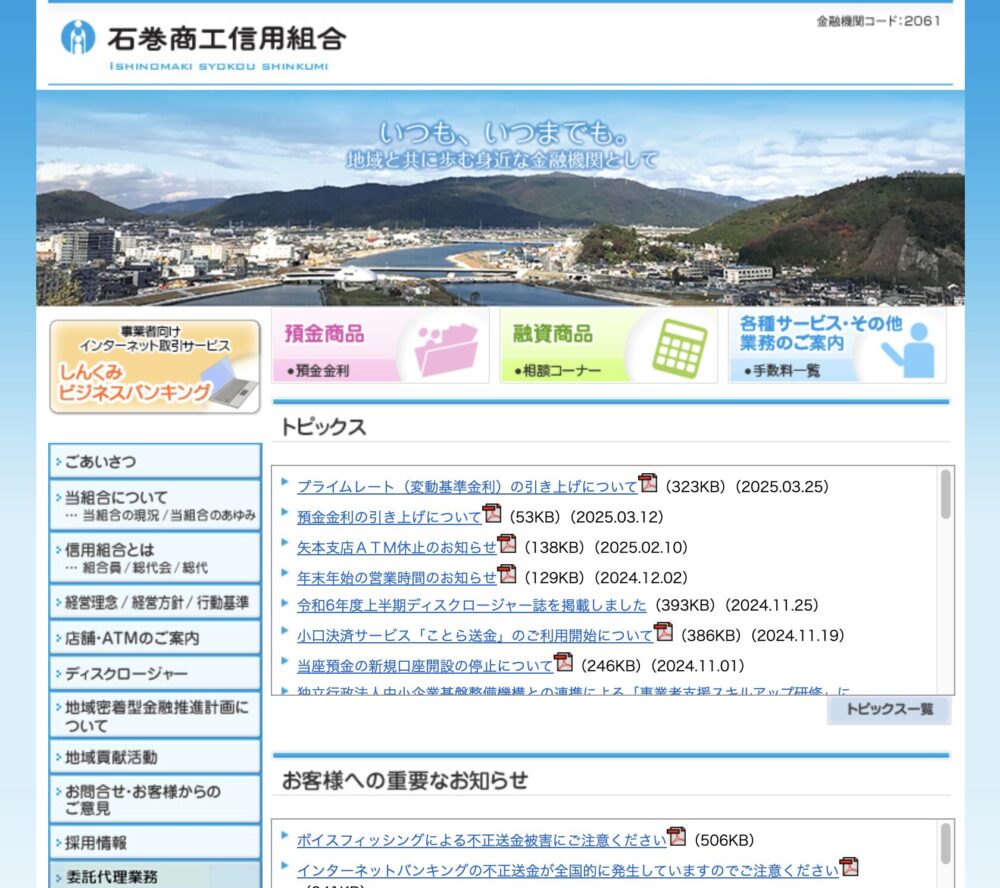Open link インターネットバンキングの不正送金 warning
The image size is (1000, 888).
coord(568,871)
